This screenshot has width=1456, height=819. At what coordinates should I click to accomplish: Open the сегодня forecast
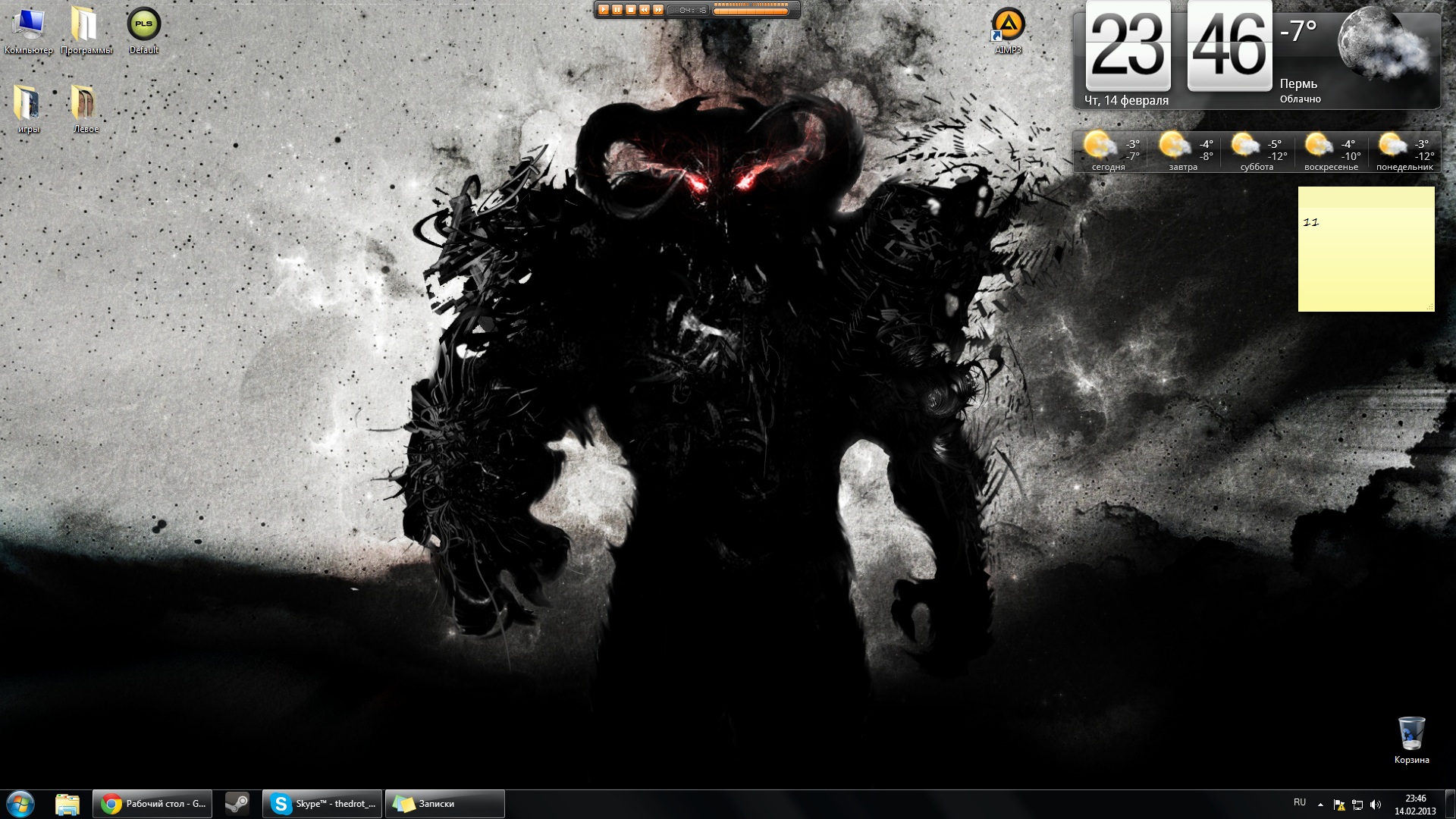(1109, 152)
